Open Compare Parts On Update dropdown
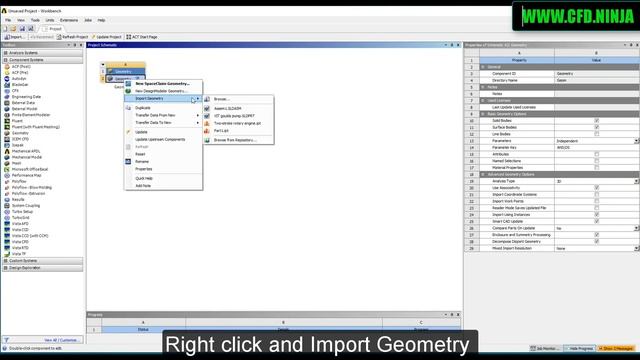This screenshot has width=640, height=360. click(636, 228)
